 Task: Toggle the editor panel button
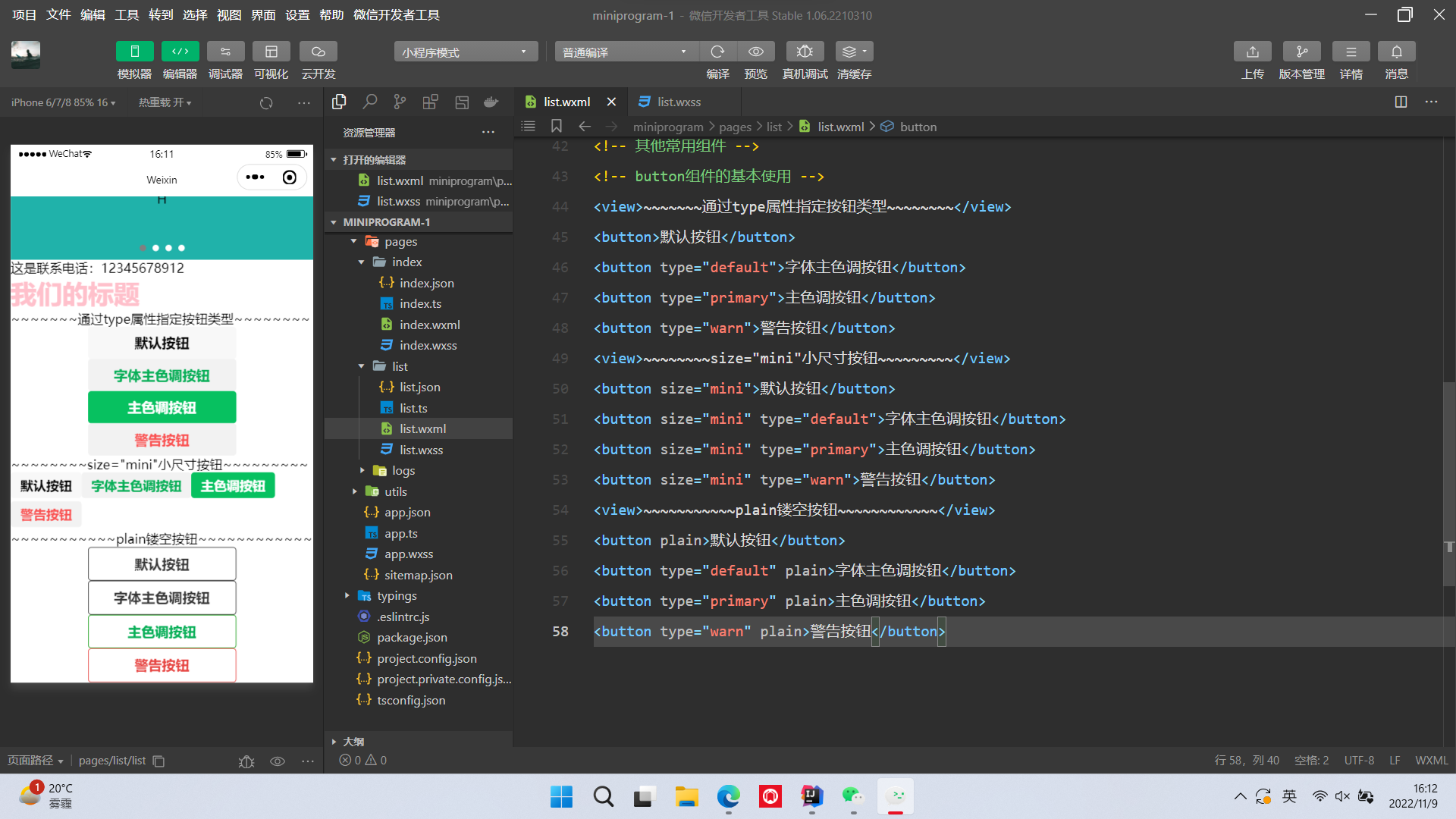point(180,52)
